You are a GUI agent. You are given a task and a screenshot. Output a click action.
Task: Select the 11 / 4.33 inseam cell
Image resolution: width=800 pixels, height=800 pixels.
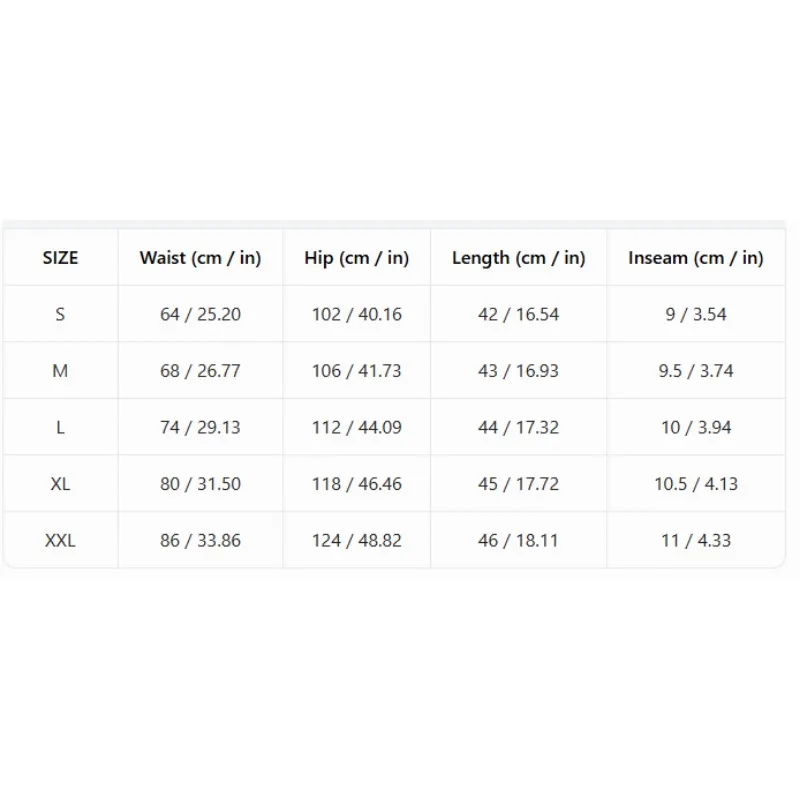(x=696, y=540)
